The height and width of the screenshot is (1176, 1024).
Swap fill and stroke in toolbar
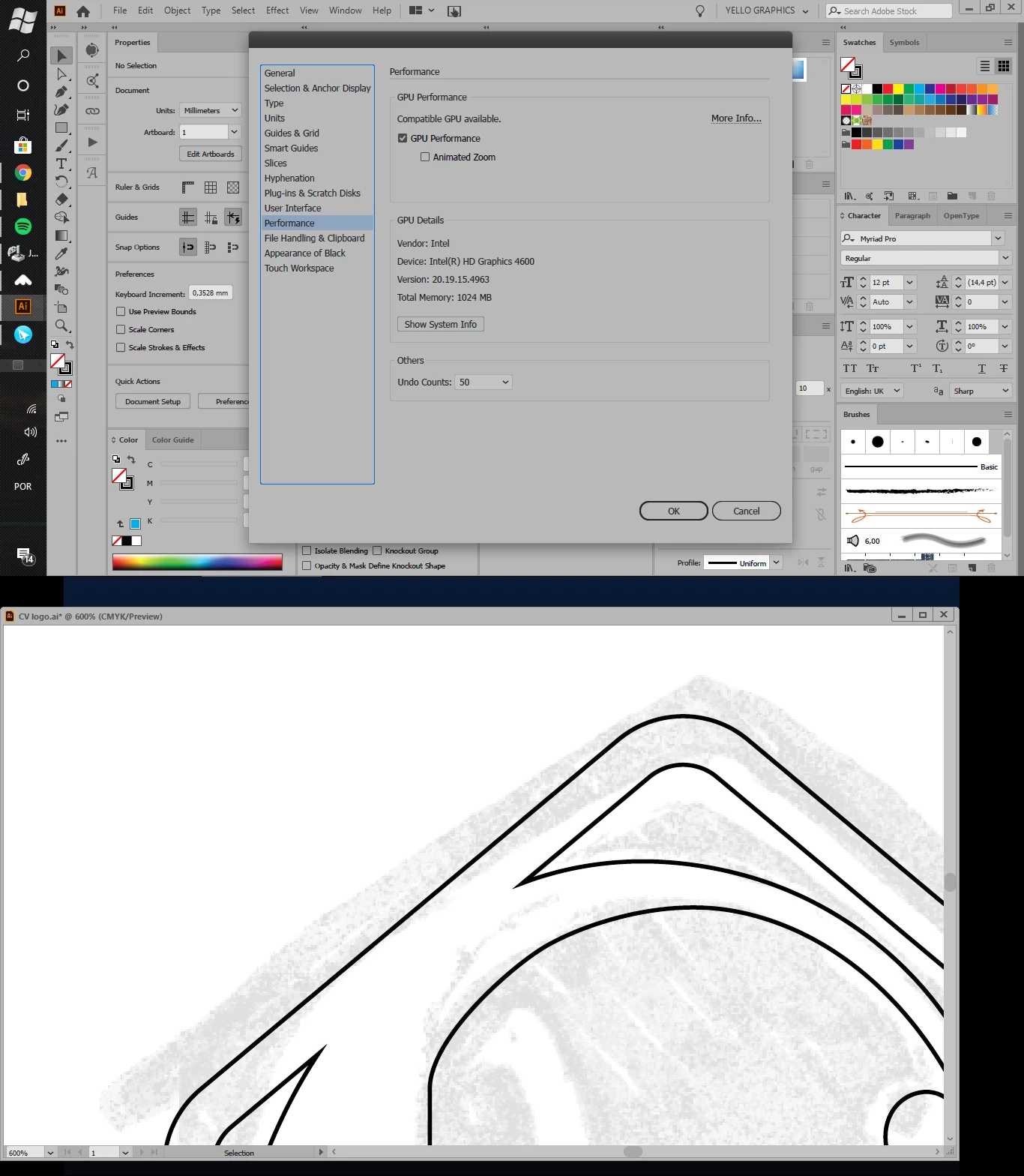tap(70, 344)
